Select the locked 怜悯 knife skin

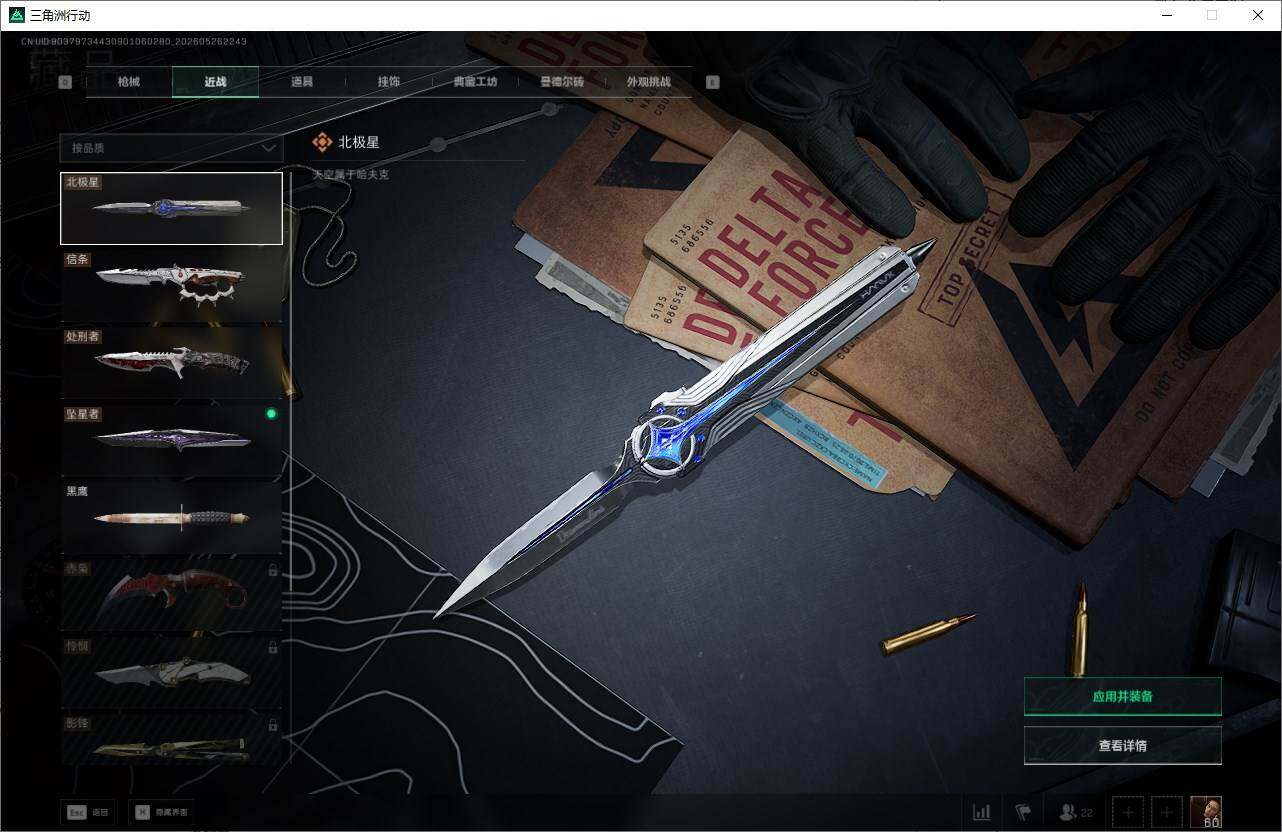[x=171, y=672]
